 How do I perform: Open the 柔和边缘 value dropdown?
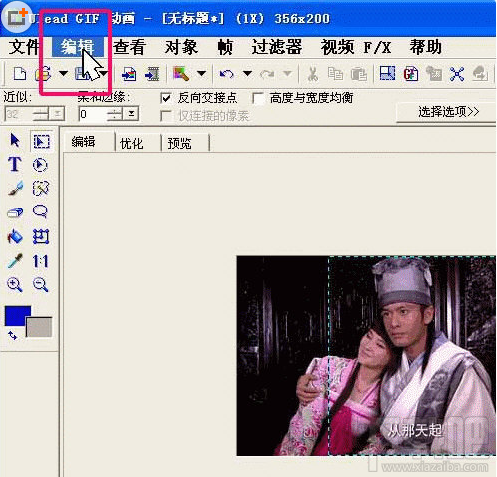point(131,114)
